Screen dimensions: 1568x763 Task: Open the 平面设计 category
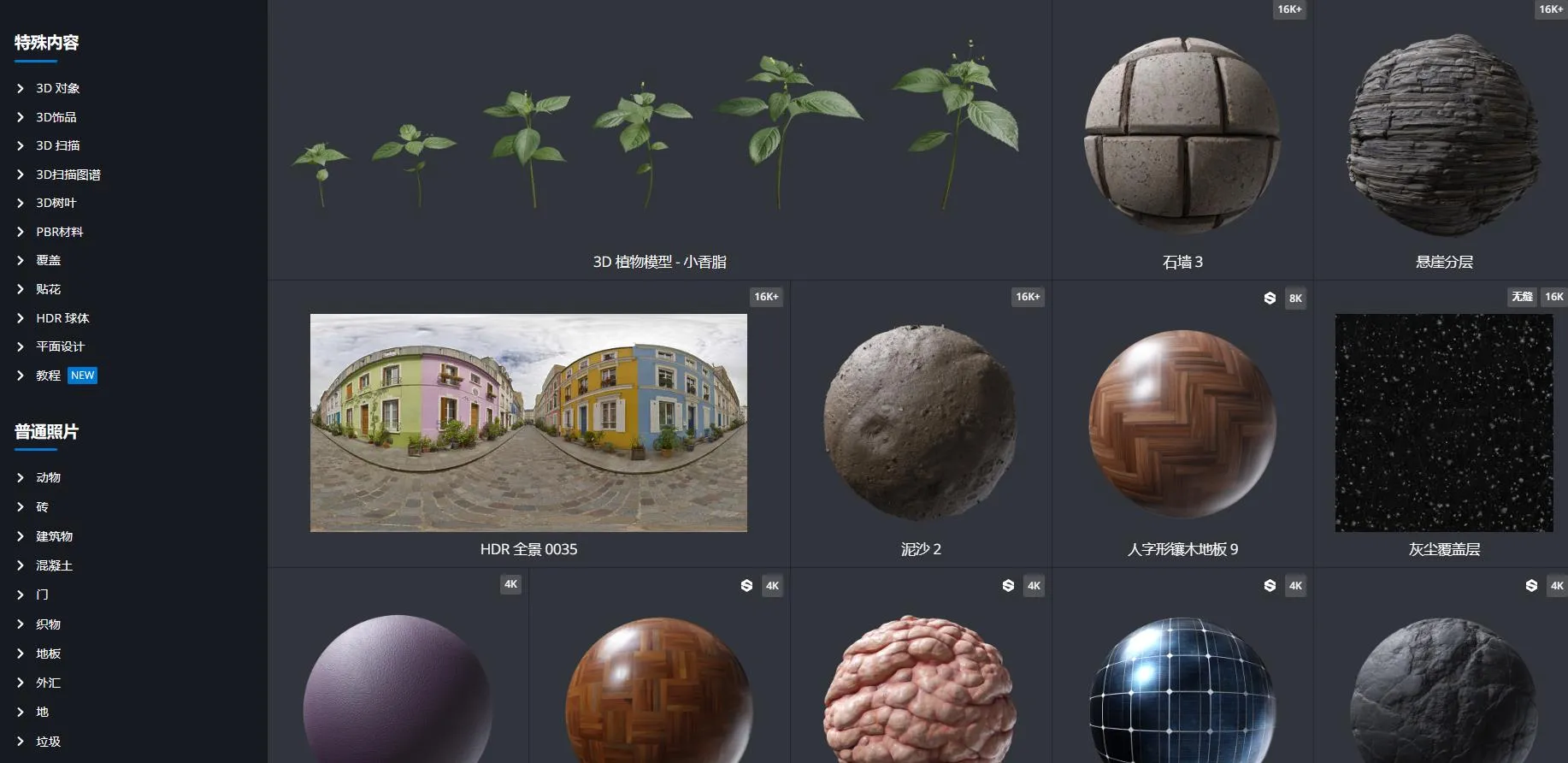click(61, 346)
